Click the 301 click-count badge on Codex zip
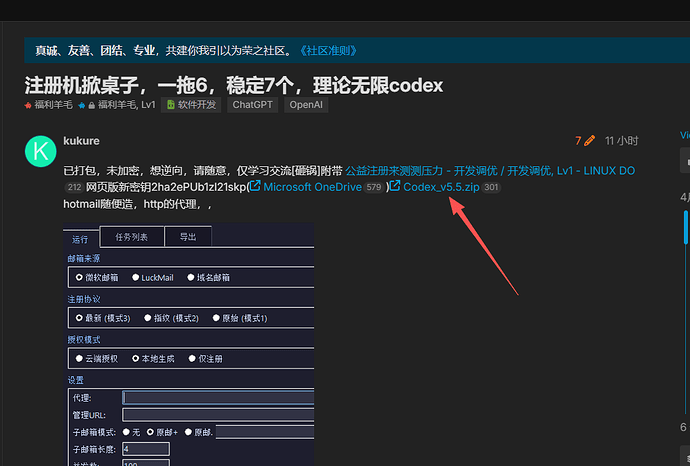Image resolution: width=690 pixels, height=466 pixels. tap(491, 187)
